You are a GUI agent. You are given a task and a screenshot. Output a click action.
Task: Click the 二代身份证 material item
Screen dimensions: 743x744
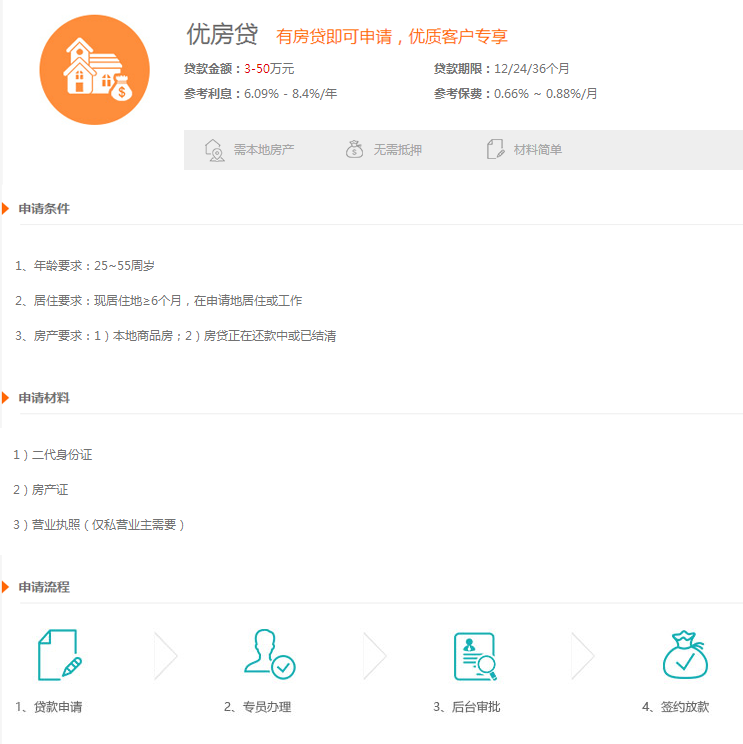click(53, 455)
